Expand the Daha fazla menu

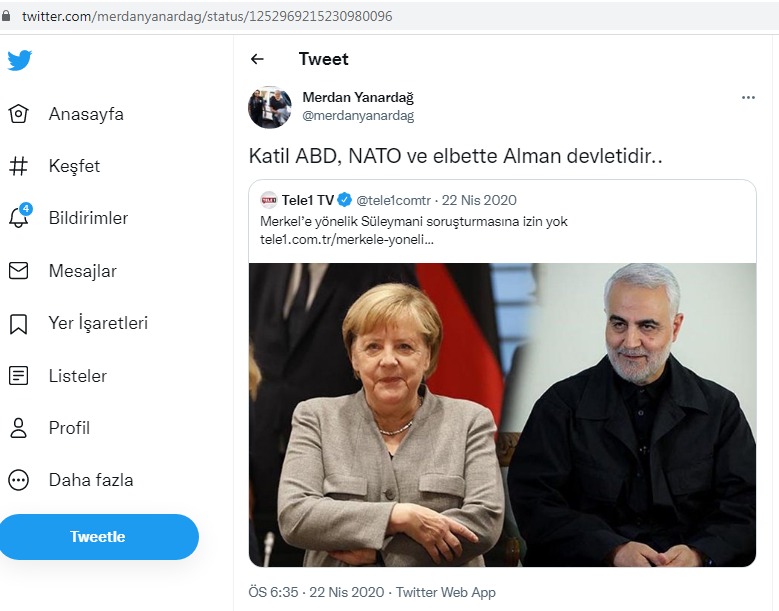point(19,480)
